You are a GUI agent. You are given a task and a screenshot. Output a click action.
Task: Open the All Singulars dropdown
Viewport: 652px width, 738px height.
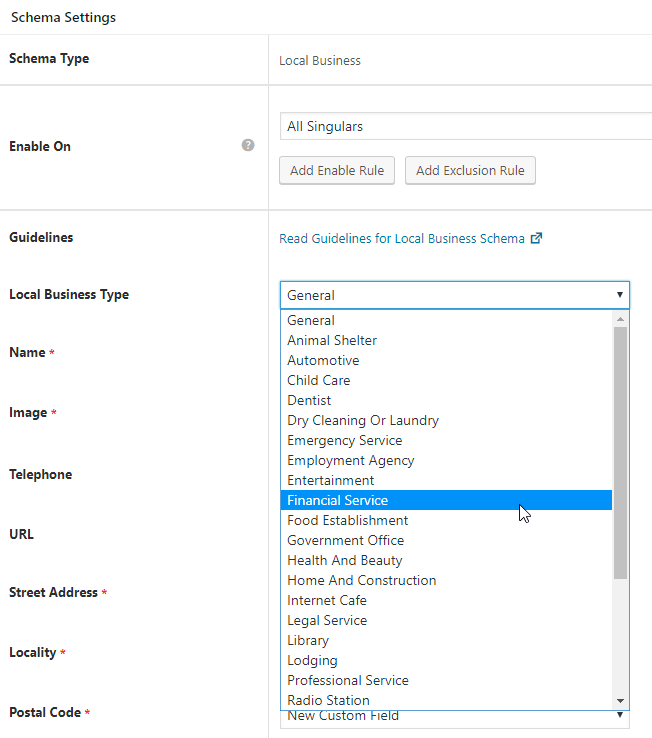tap(465, 127)
